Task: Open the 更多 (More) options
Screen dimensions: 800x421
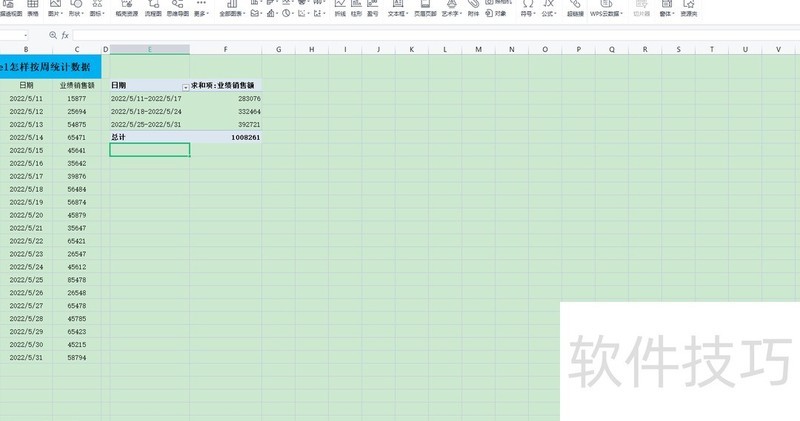Action: (201, 8)
